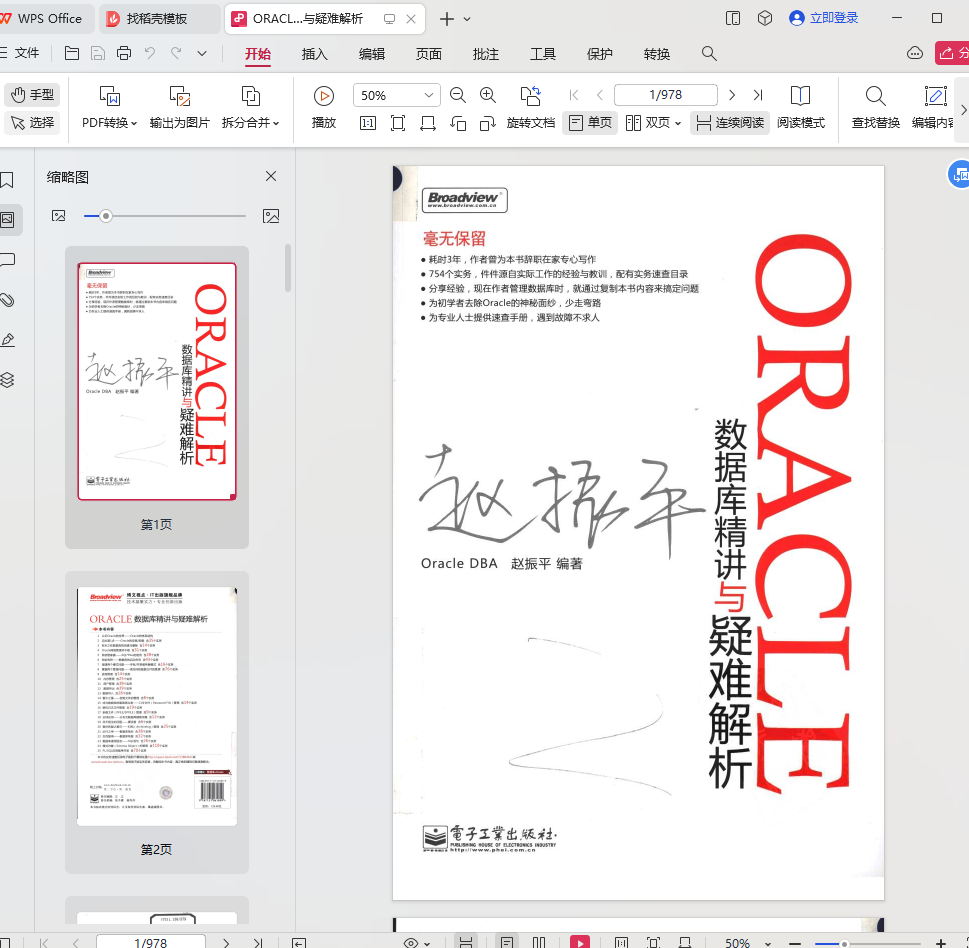Activate the Select tool (选择)

(x=32, y=122)
